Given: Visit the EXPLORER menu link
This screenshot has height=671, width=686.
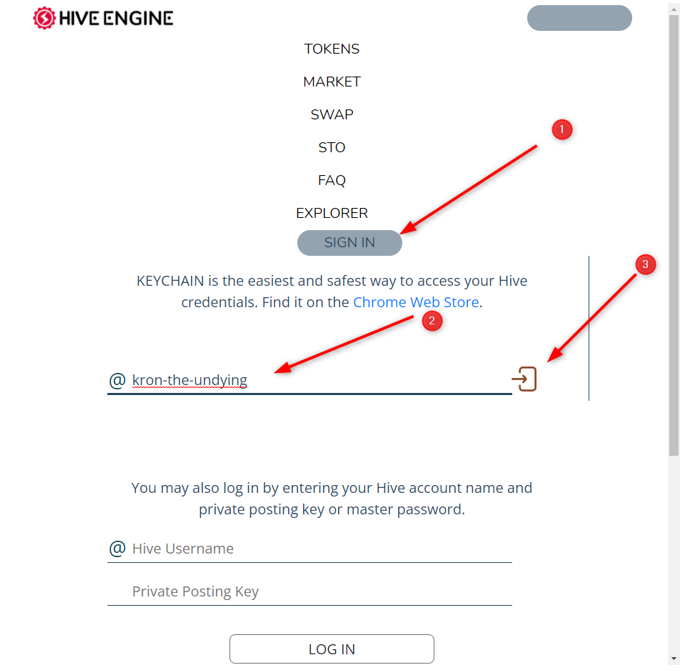Looking at the screenshot, I should tap(332, 213).
